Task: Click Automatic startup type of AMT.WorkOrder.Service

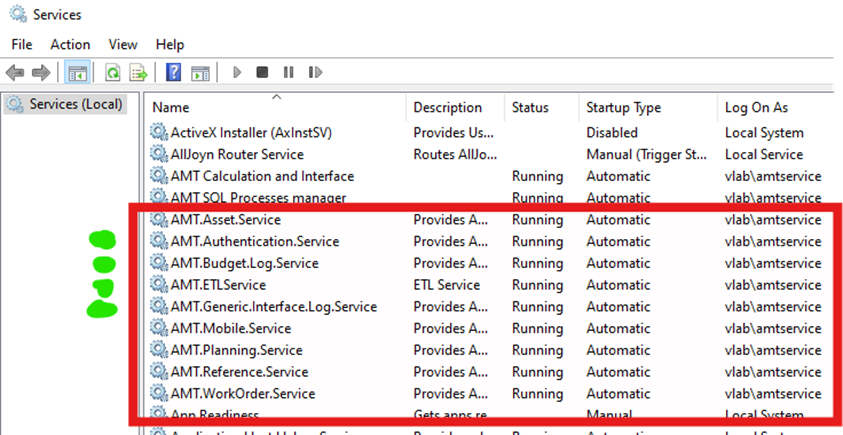Action: click(x=618, y=394)
